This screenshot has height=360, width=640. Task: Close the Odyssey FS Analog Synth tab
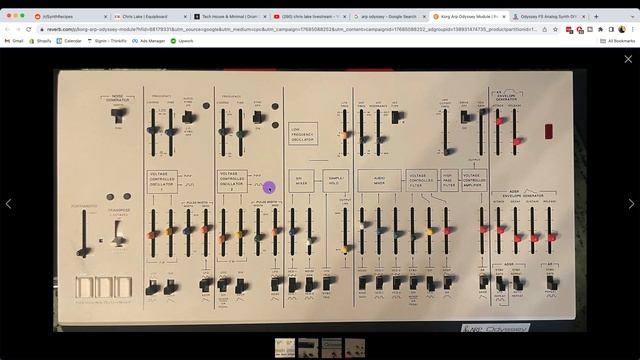[584, 17]
